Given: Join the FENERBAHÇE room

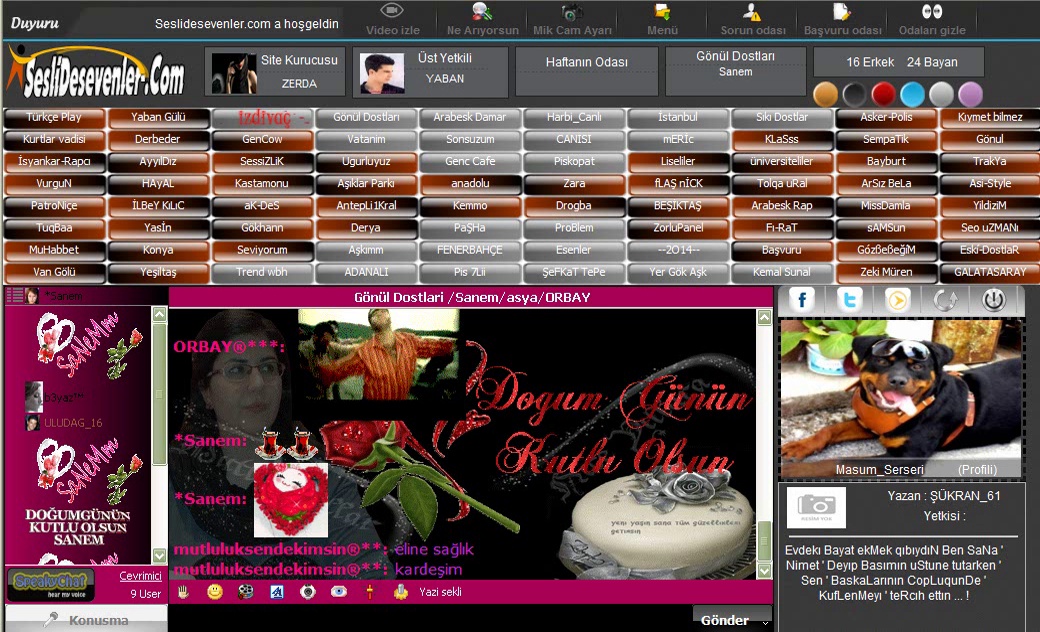Looking at the screenshot, I should coord(470,250).
